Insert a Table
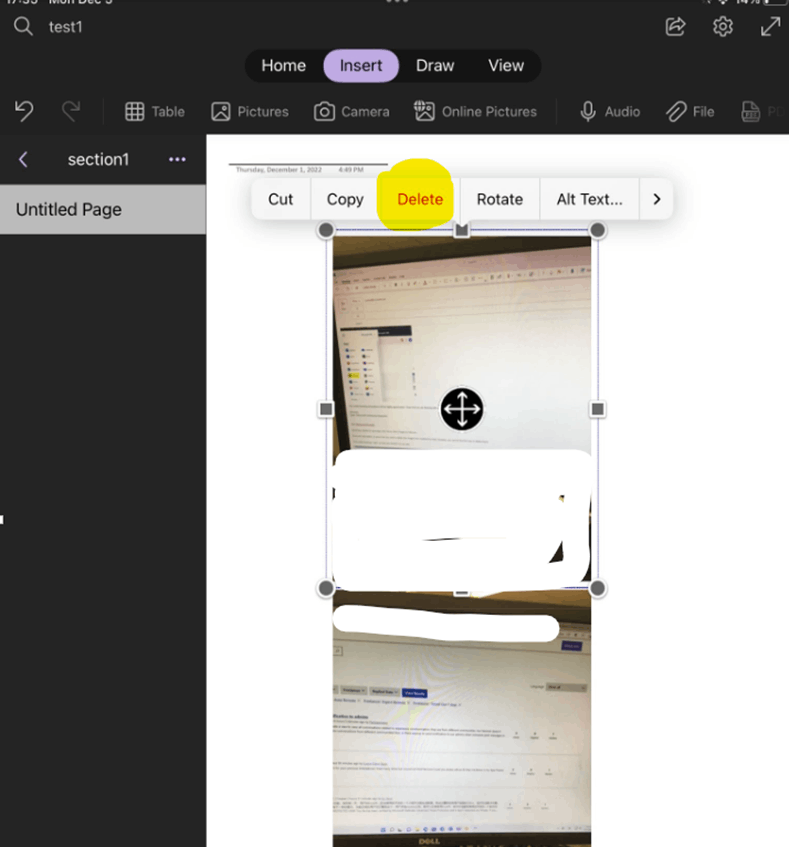 [155, 112]
